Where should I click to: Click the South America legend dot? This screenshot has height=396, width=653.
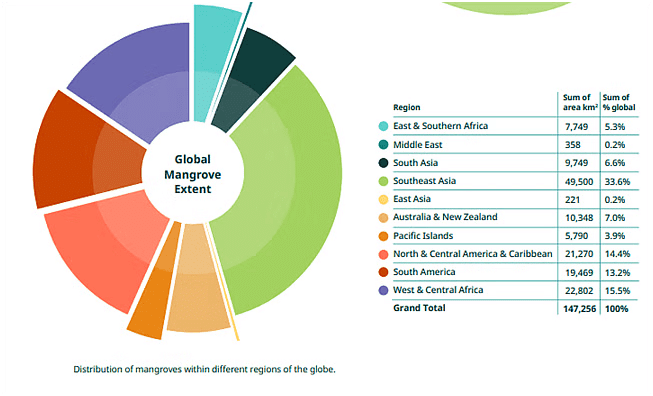(x=383, y=272)
